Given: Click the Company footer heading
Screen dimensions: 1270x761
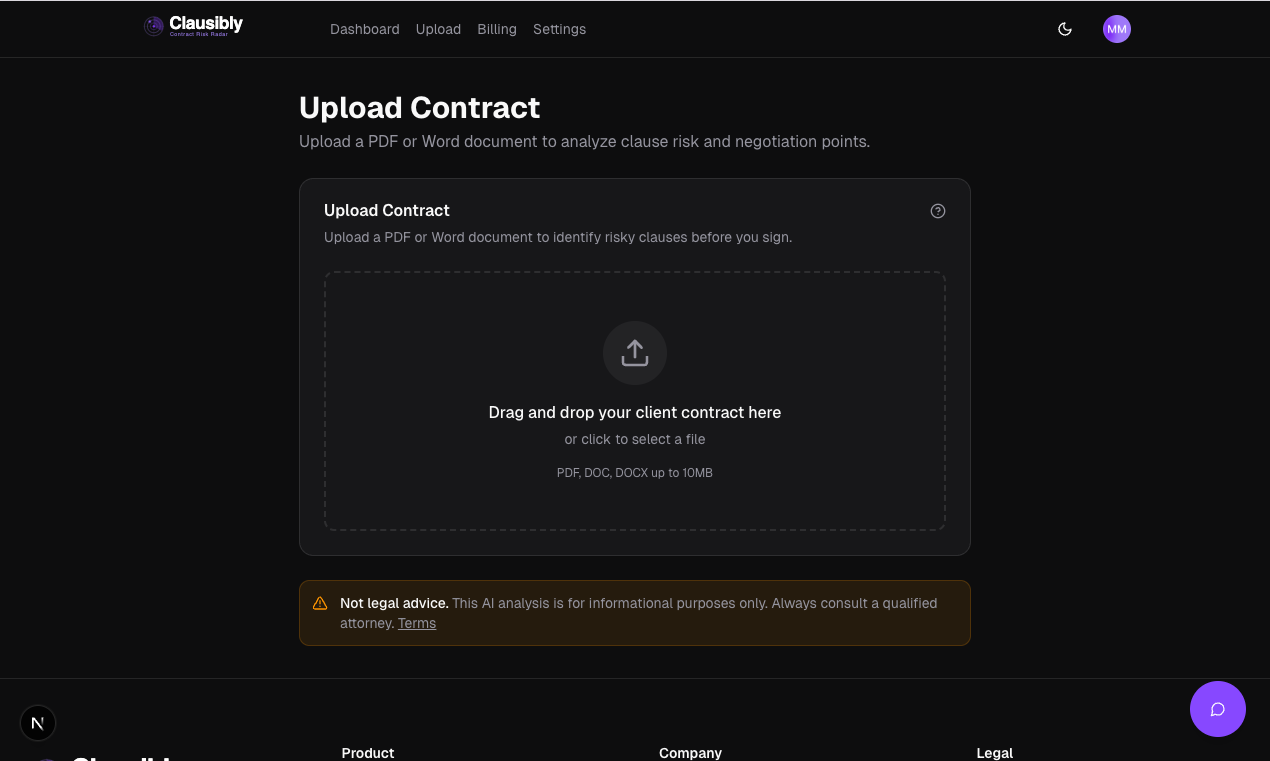Looking at the screenshot, I should pos(690,753).
